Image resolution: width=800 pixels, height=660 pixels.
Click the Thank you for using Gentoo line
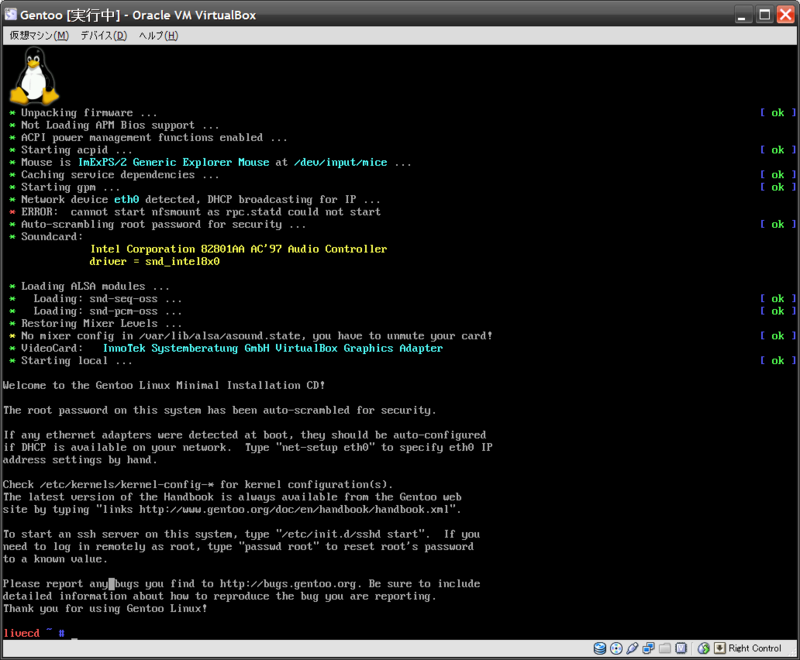pos(105,608)
